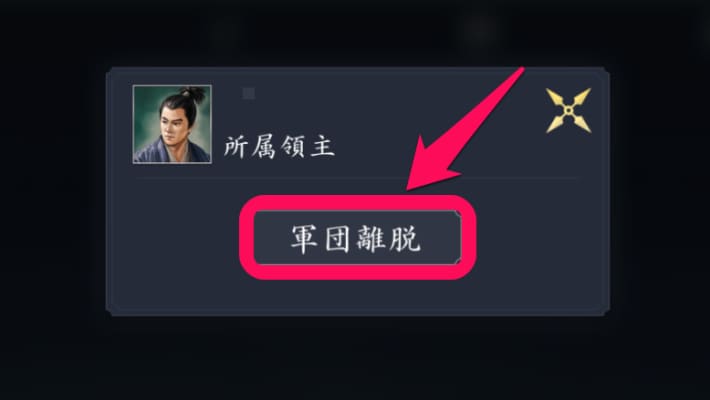Click the center of the shuriken icon

pos(569,111)
